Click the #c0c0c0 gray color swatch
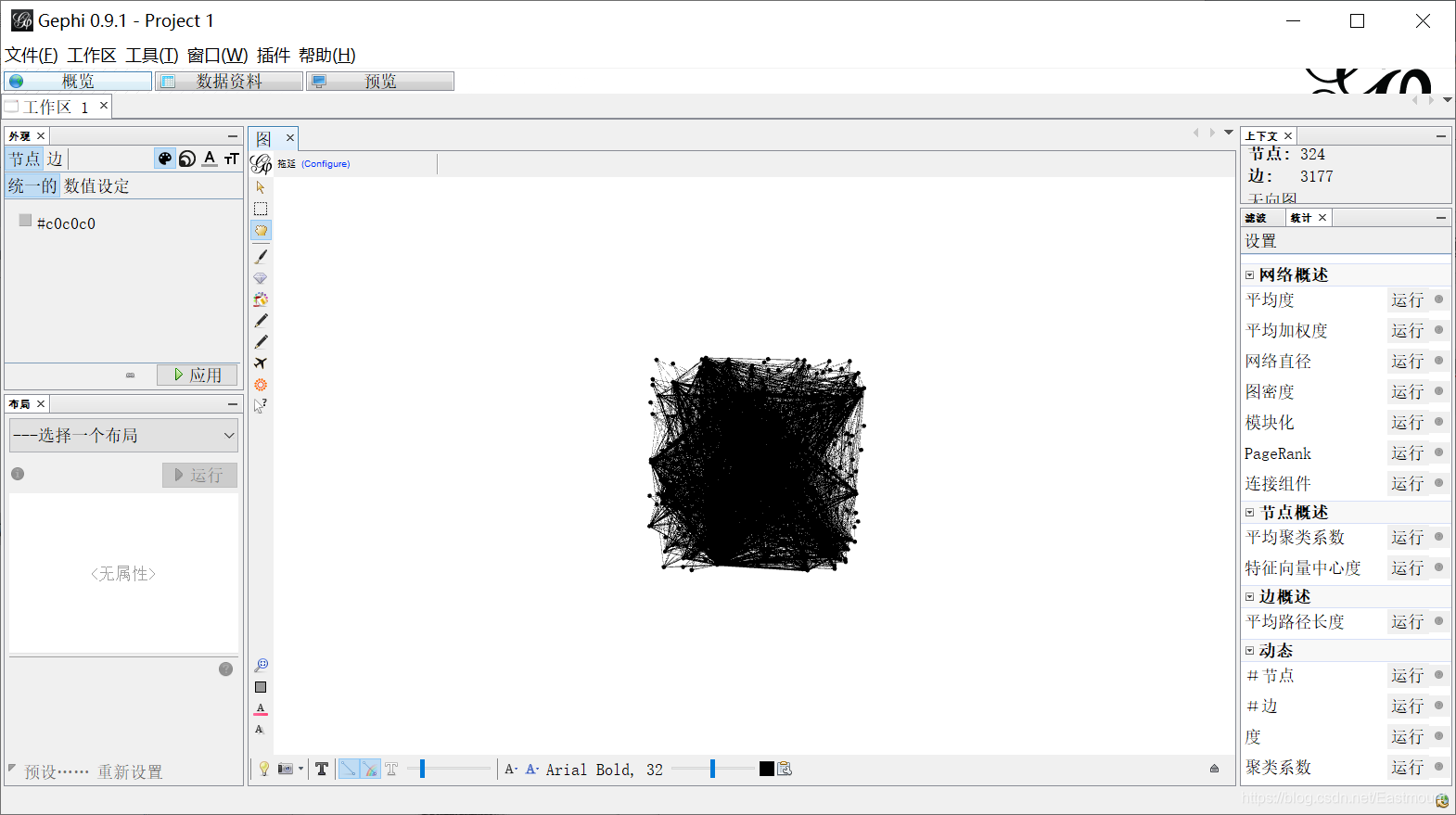This screenshot has height=815, width=1456. pyautogui.click(x=25, y=221)
